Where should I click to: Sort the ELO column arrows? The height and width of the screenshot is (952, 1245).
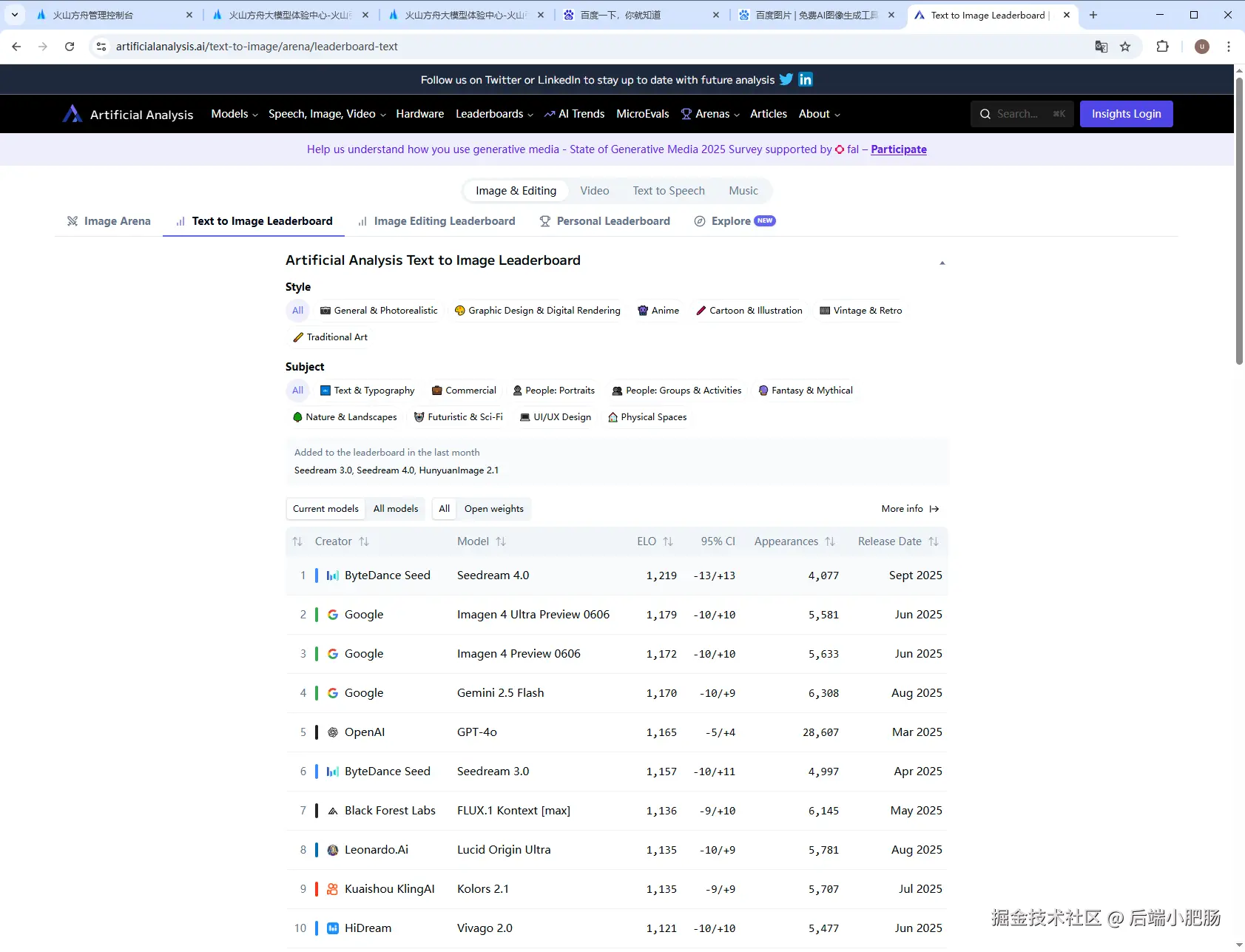coord(668,541)
